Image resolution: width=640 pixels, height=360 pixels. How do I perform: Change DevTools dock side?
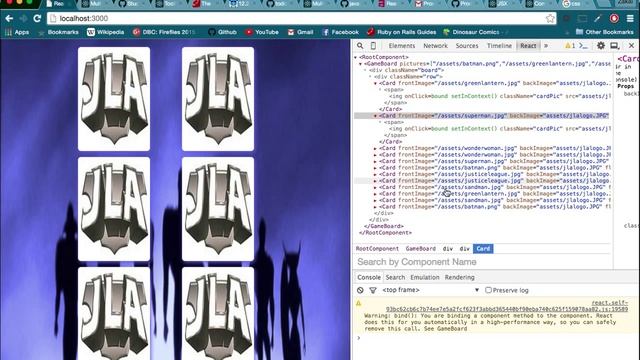[x=615, y=46]
